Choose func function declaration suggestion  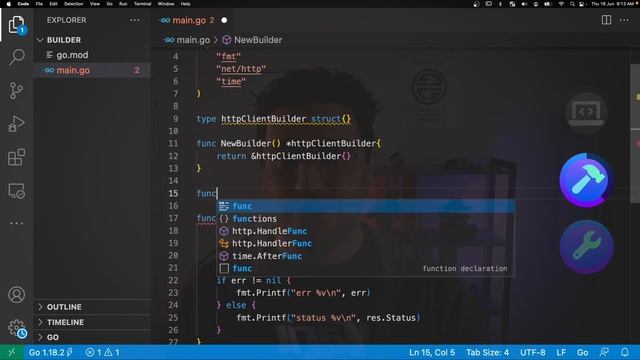coord(365,269)
